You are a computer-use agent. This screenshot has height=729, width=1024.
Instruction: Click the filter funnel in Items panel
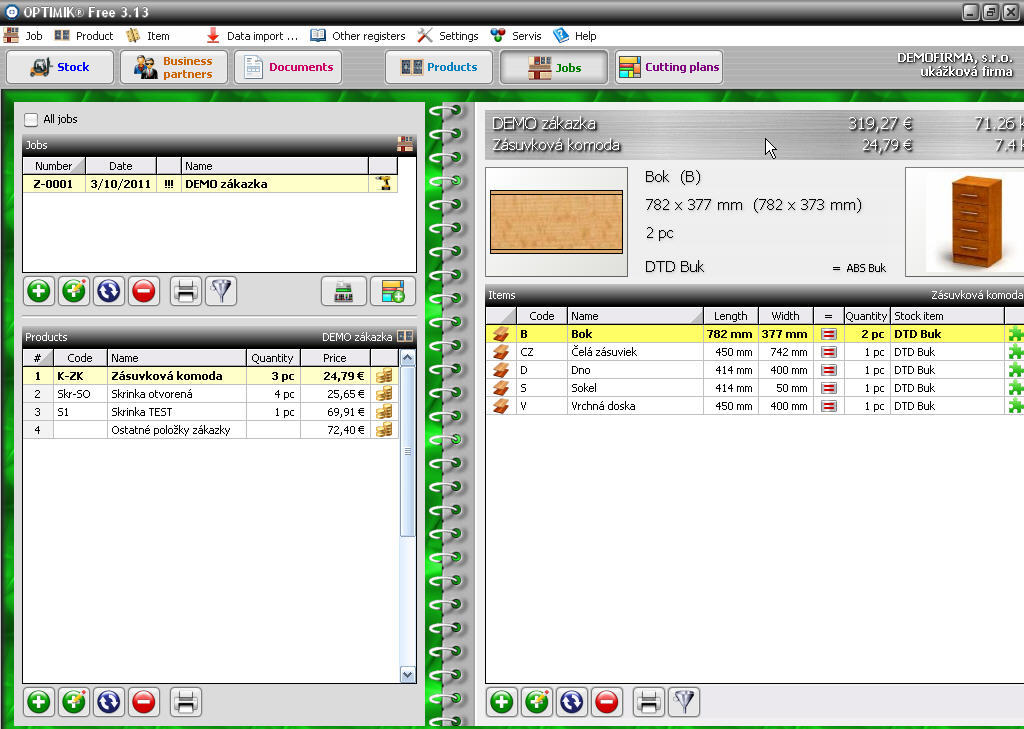683,702
